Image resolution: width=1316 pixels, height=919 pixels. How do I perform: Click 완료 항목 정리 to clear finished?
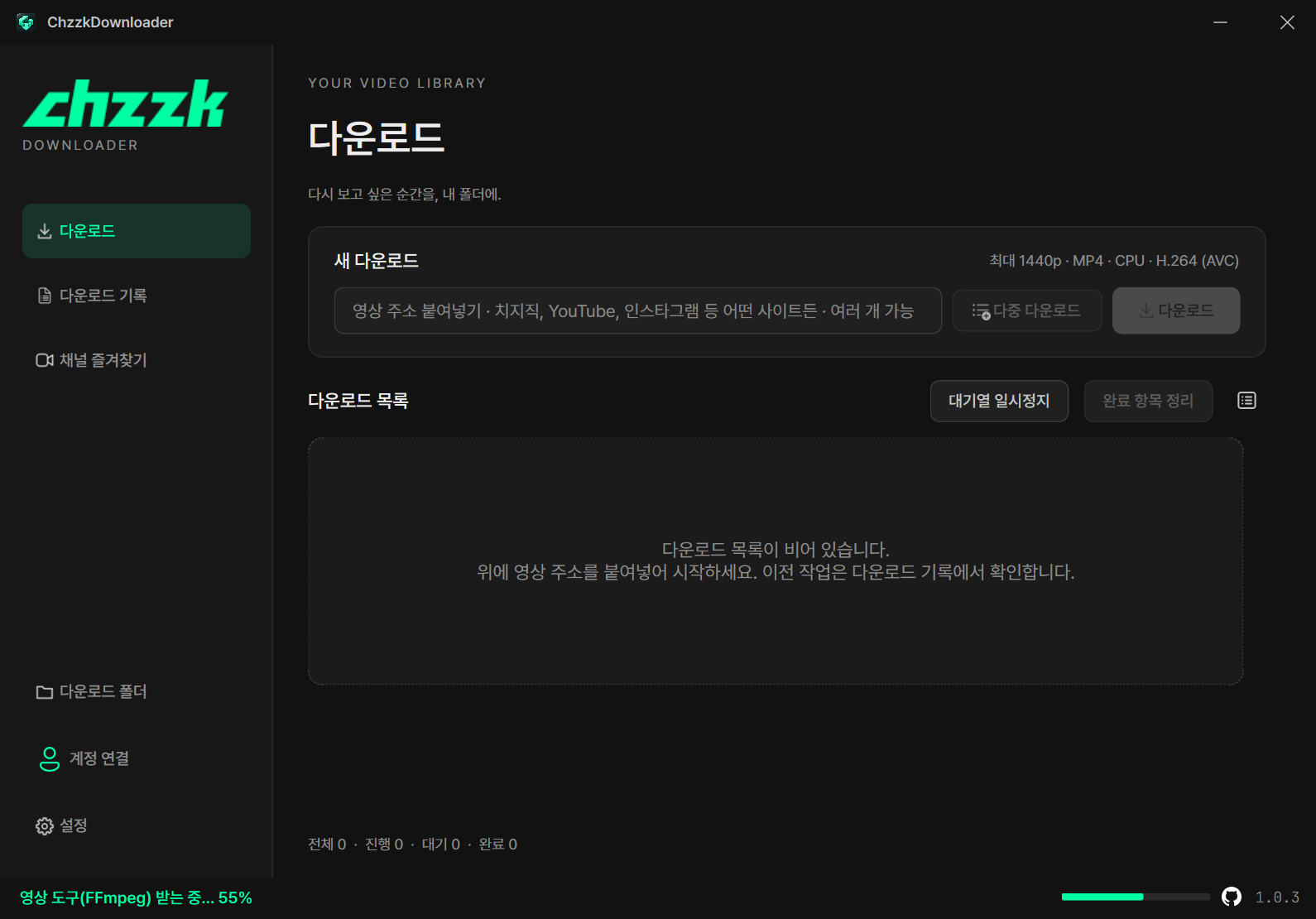point(1148,401)
